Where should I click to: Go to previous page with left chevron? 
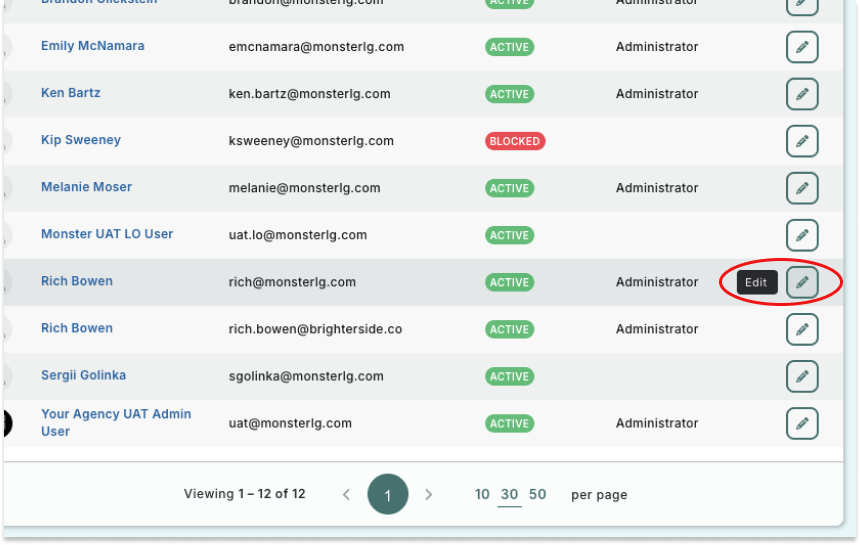pyautogui.click(x=347, y=494)
